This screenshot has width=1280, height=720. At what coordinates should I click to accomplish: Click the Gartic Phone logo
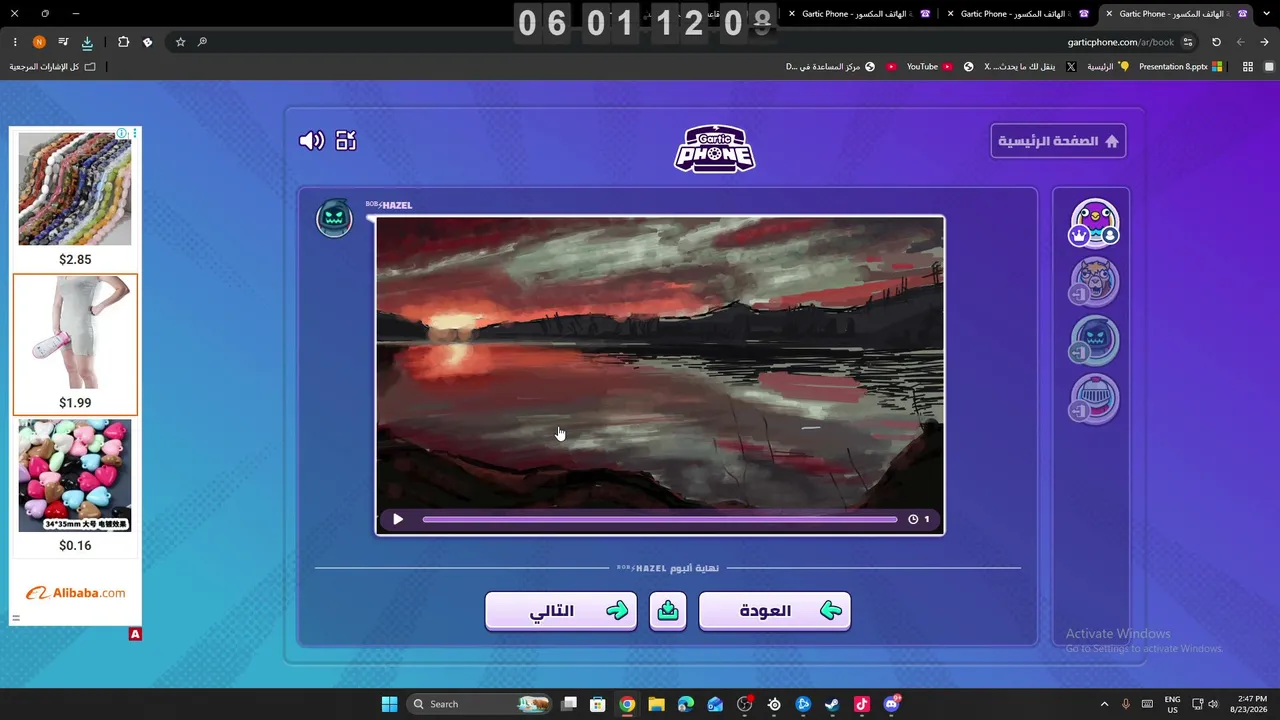tap(714, 149)
